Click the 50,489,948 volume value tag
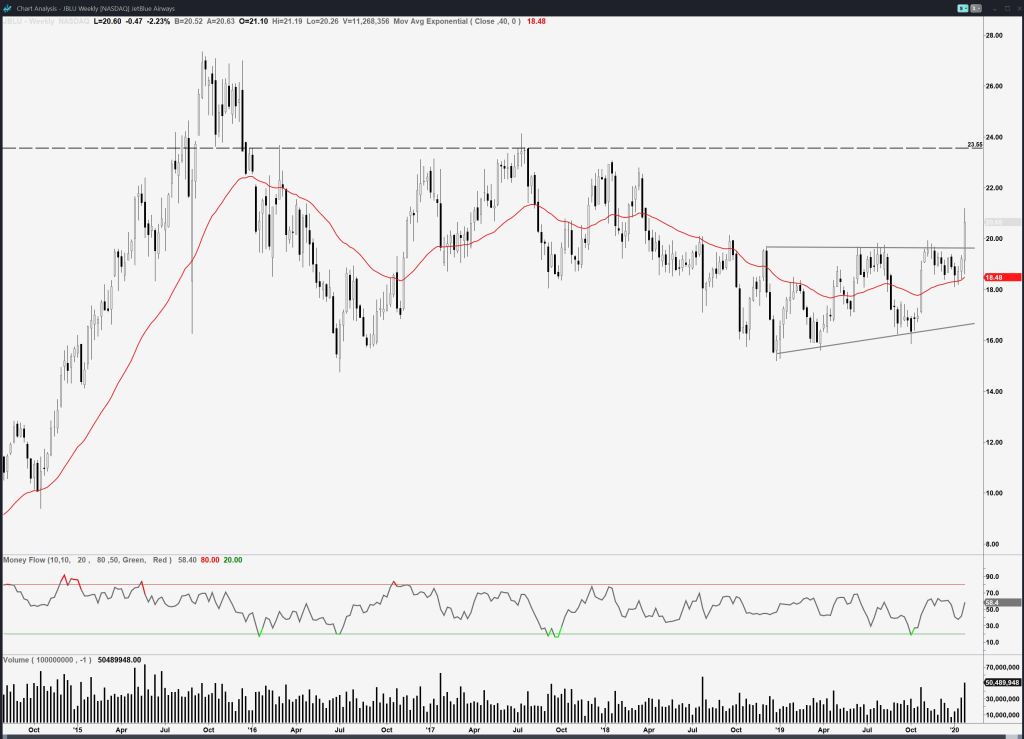Viewport: 1024px width, 739px height. pyautogui.click(x=1002, y=683)
